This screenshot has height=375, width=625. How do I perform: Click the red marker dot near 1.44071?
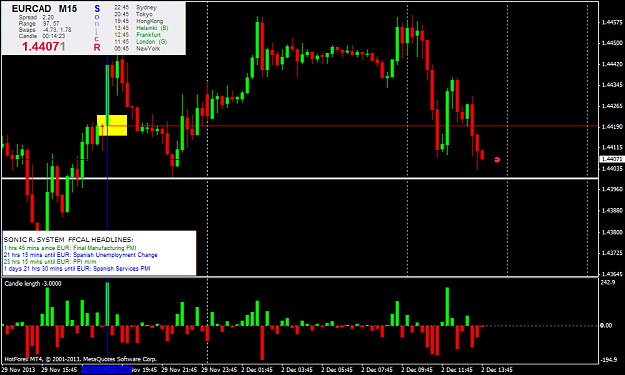pos(497,160)
